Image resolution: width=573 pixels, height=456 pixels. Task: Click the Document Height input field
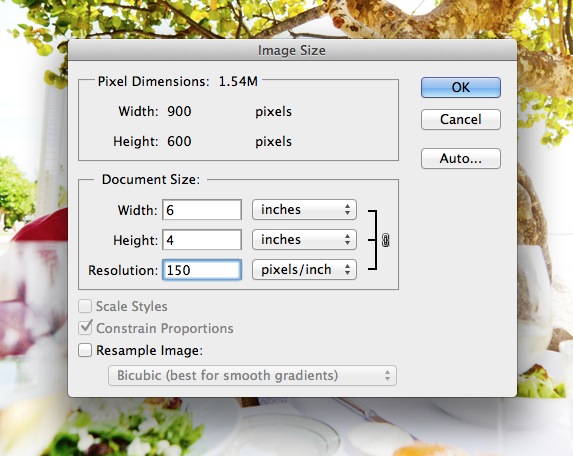coord(202,240)
